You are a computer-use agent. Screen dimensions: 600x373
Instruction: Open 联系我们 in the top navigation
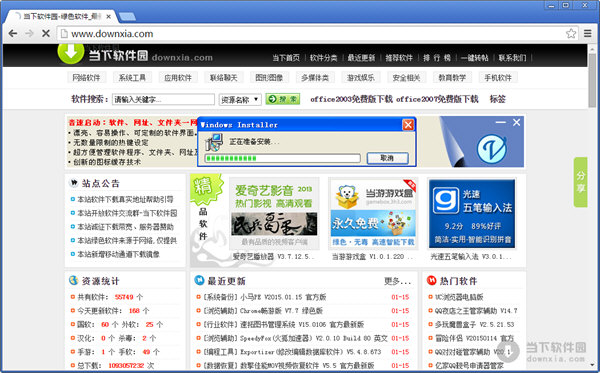tap(512, 58)
